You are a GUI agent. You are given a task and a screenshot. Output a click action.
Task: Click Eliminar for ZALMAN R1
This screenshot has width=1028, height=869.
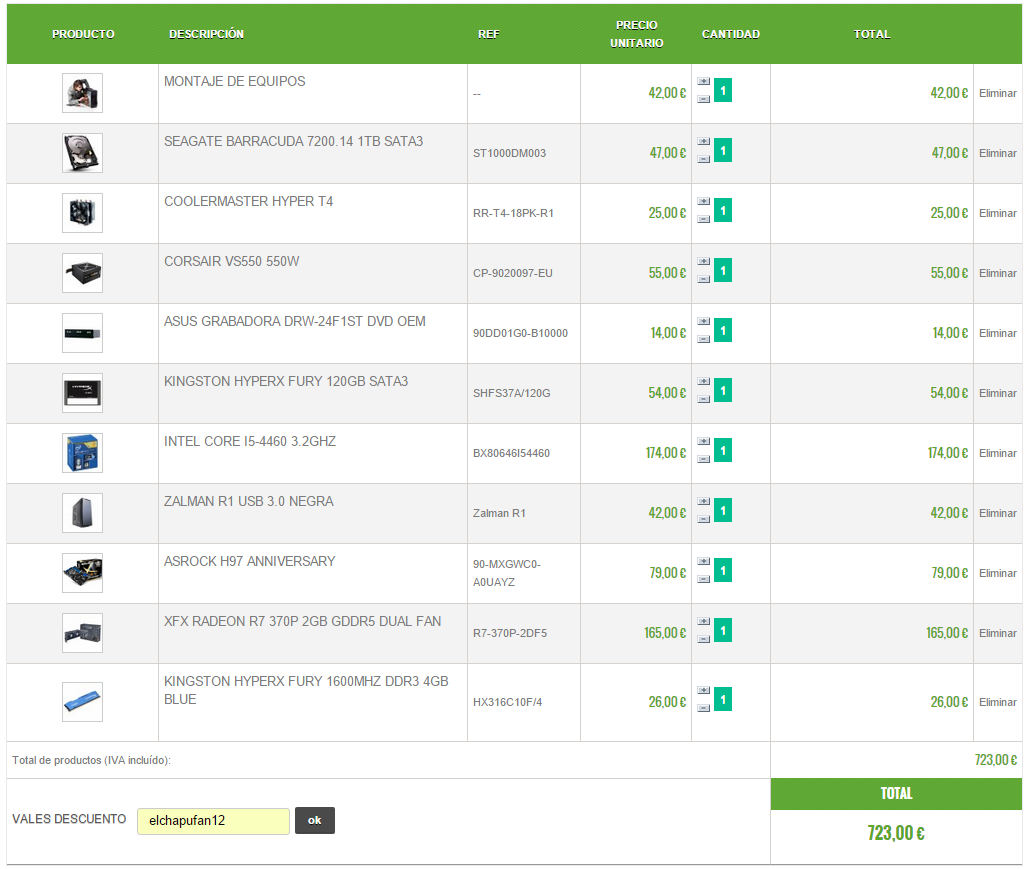[997, 513]
